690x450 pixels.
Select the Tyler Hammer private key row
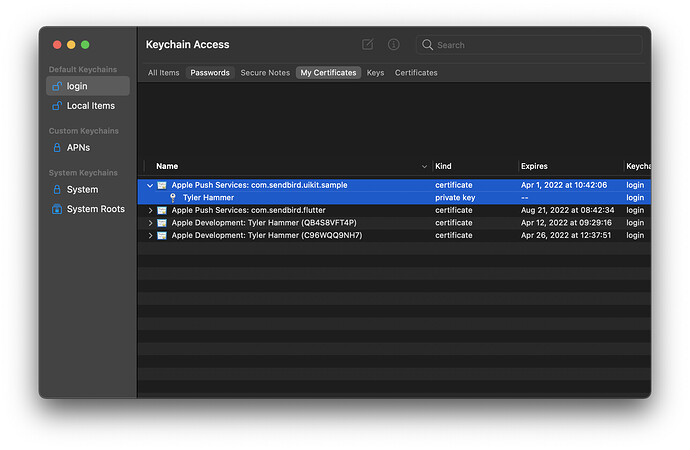tap(394, 198)
